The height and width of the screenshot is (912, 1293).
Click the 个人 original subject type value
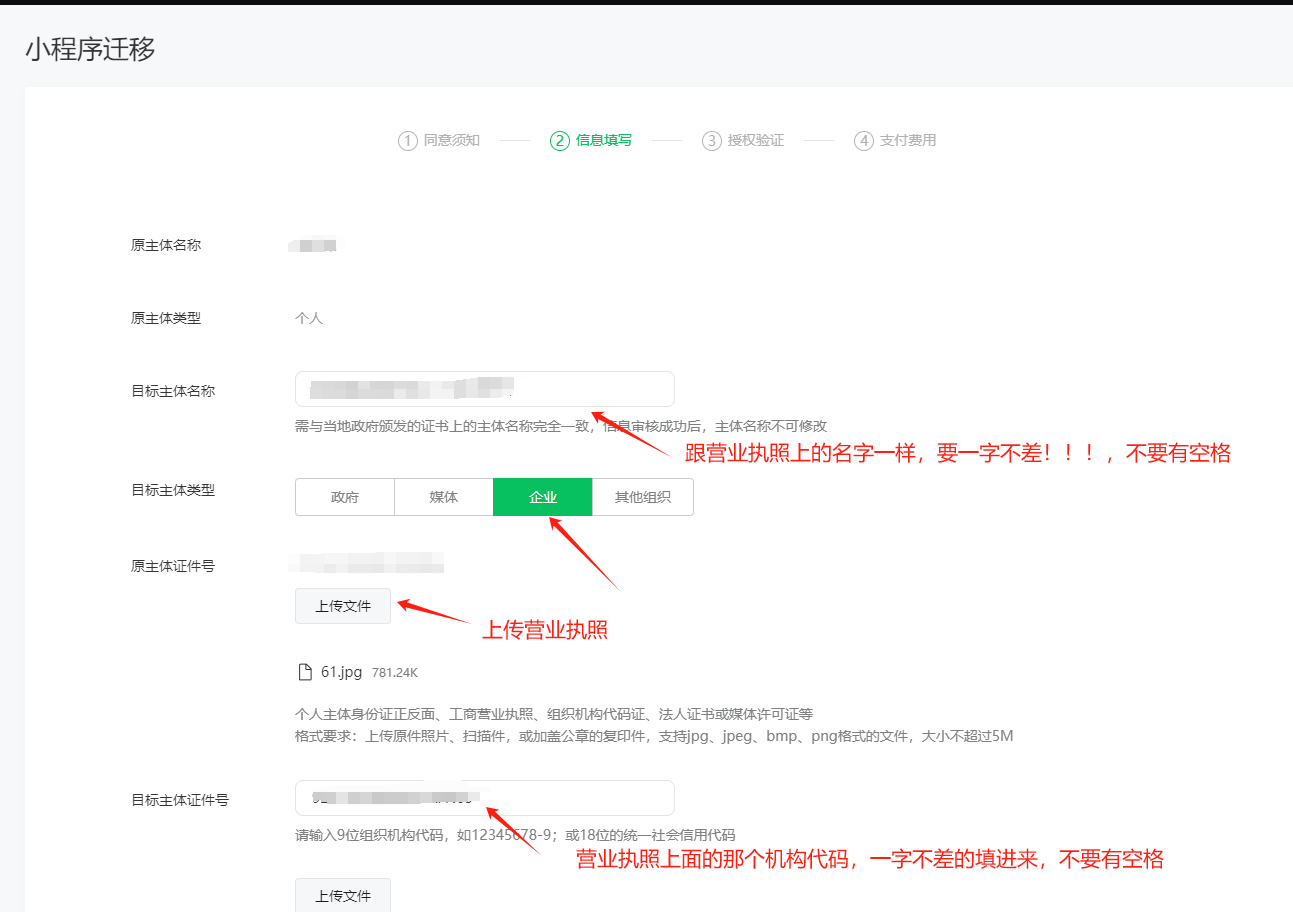point(308,318)
